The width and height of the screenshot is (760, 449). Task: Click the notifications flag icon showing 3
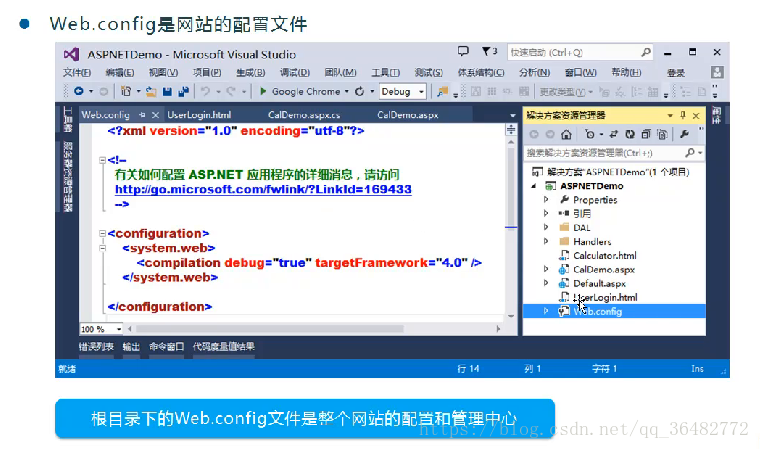coord(489,51)
